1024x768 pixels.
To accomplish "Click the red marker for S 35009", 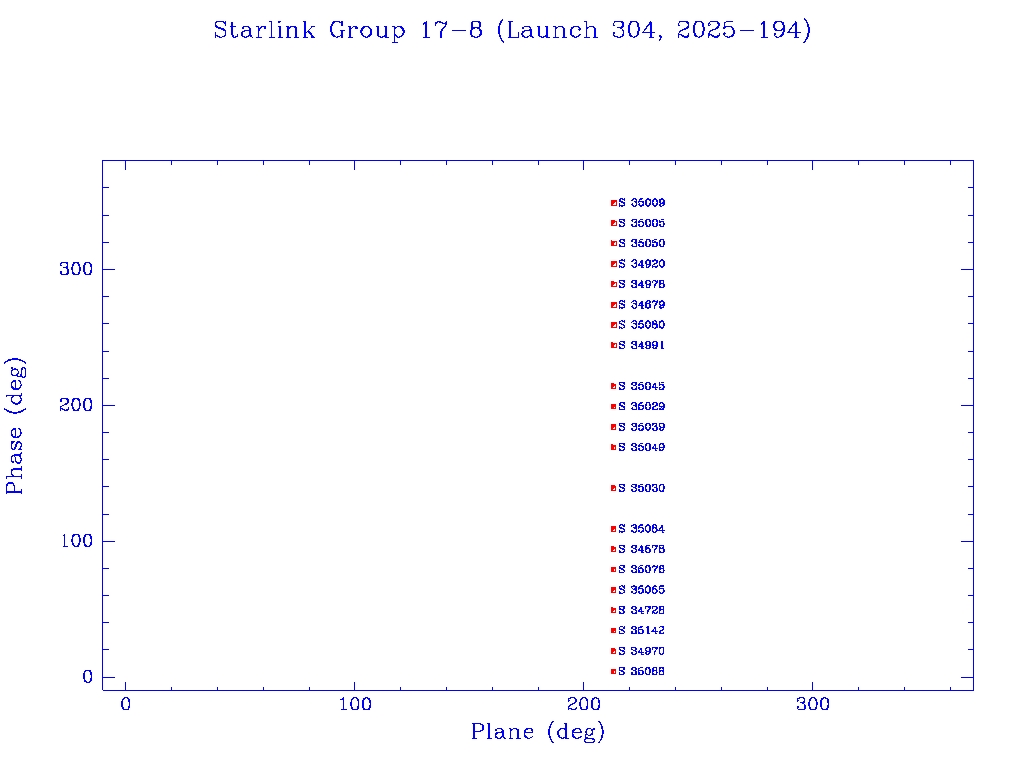I will click(x=614, y=203).
